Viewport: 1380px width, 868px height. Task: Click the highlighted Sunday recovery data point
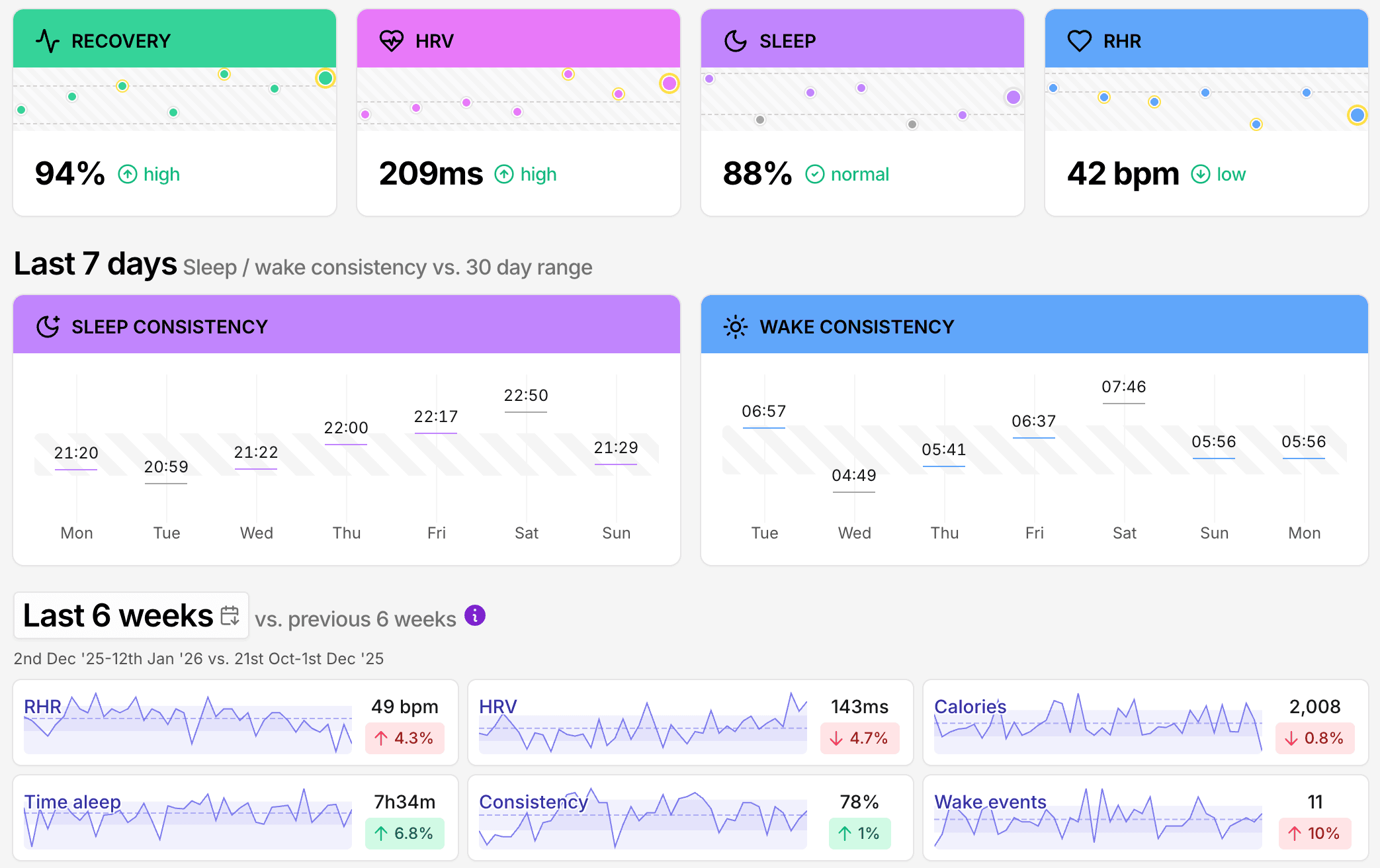pyautogui.click(x=325, y=78)
